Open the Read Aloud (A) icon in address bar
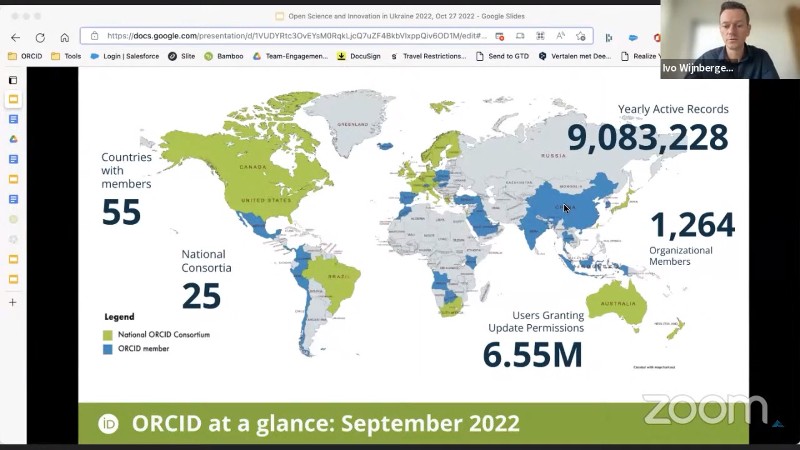This screenshot has height=450, width=800. point(561,36)
